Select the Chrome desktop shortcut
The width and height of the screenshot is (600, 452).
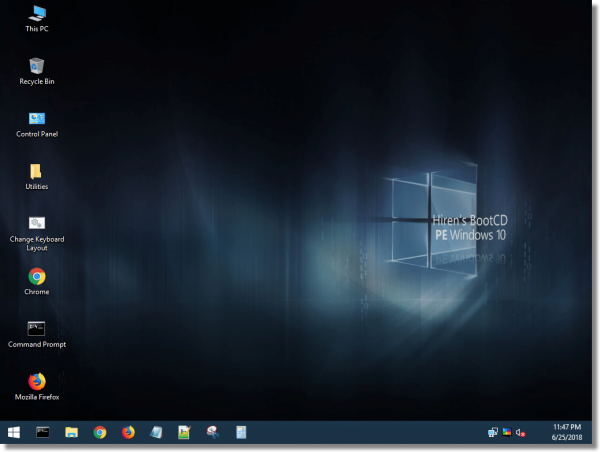coord(37,281)
